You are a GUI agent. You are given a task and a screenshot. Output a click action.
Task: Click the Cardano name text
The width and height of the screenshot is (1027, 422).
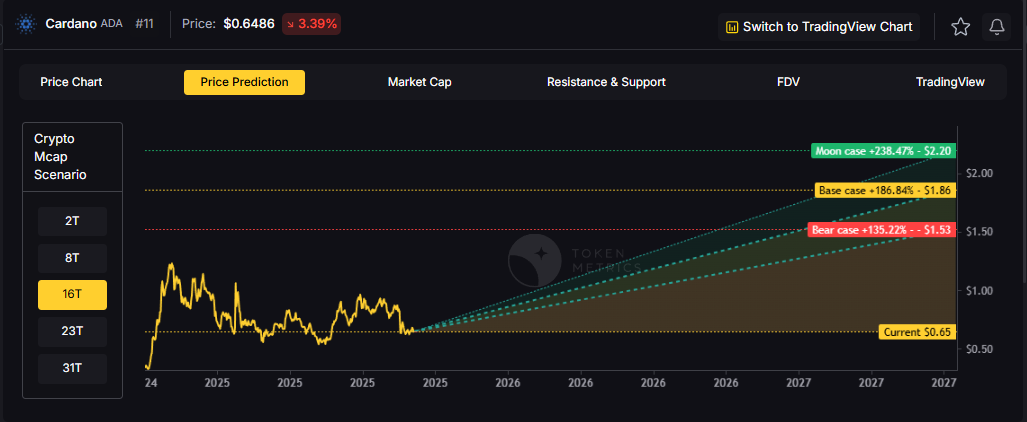coord(71,25)
